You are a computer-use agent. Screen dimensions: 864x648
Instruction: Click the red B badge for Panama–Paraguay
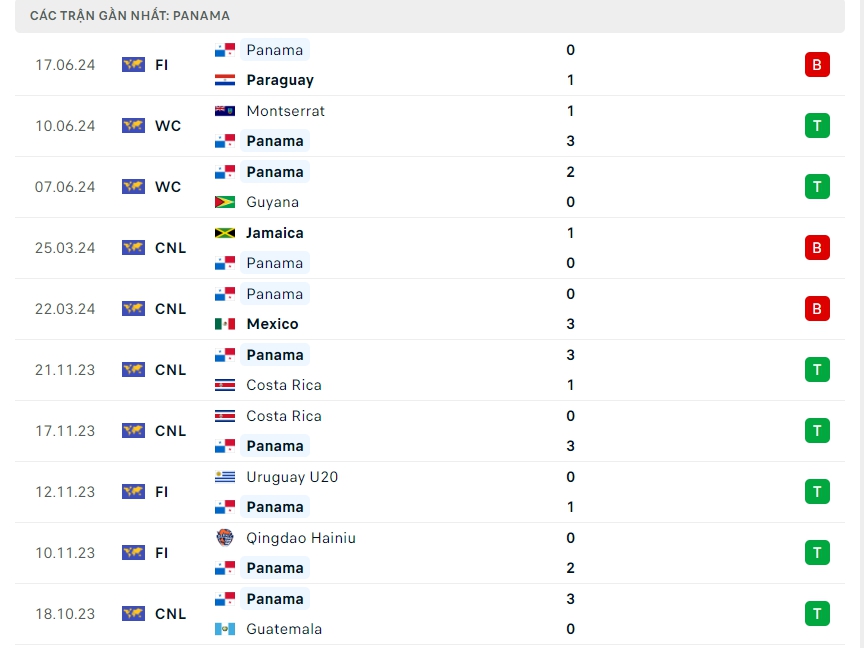[x=817, y=65]
